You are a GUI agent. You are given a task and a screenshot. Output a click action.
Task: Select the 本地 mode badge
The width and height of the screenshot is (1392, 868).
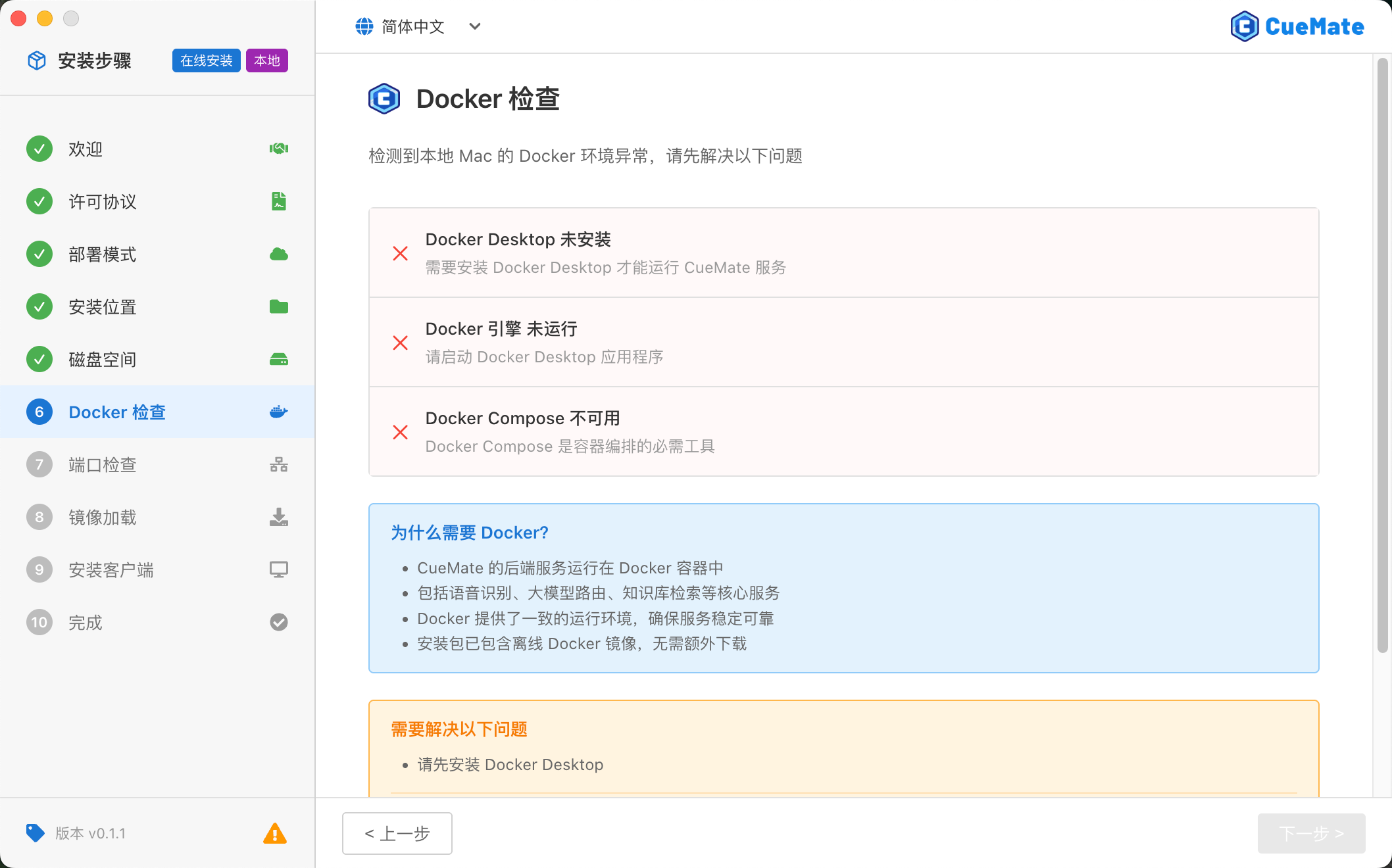[x=266, y=60]
